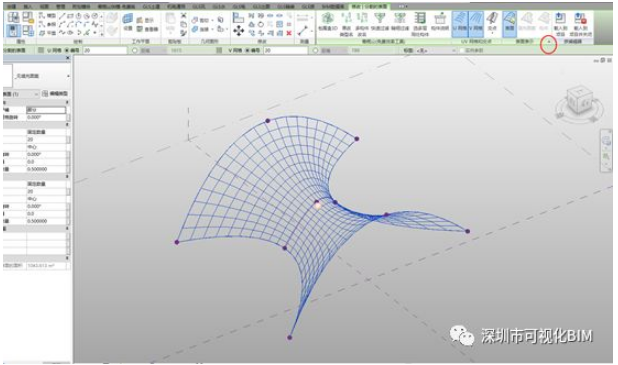Click the first value field in Properties
The height and width of the screenshot is (365, 618).
pyautogui.click(x=46, y=110)
